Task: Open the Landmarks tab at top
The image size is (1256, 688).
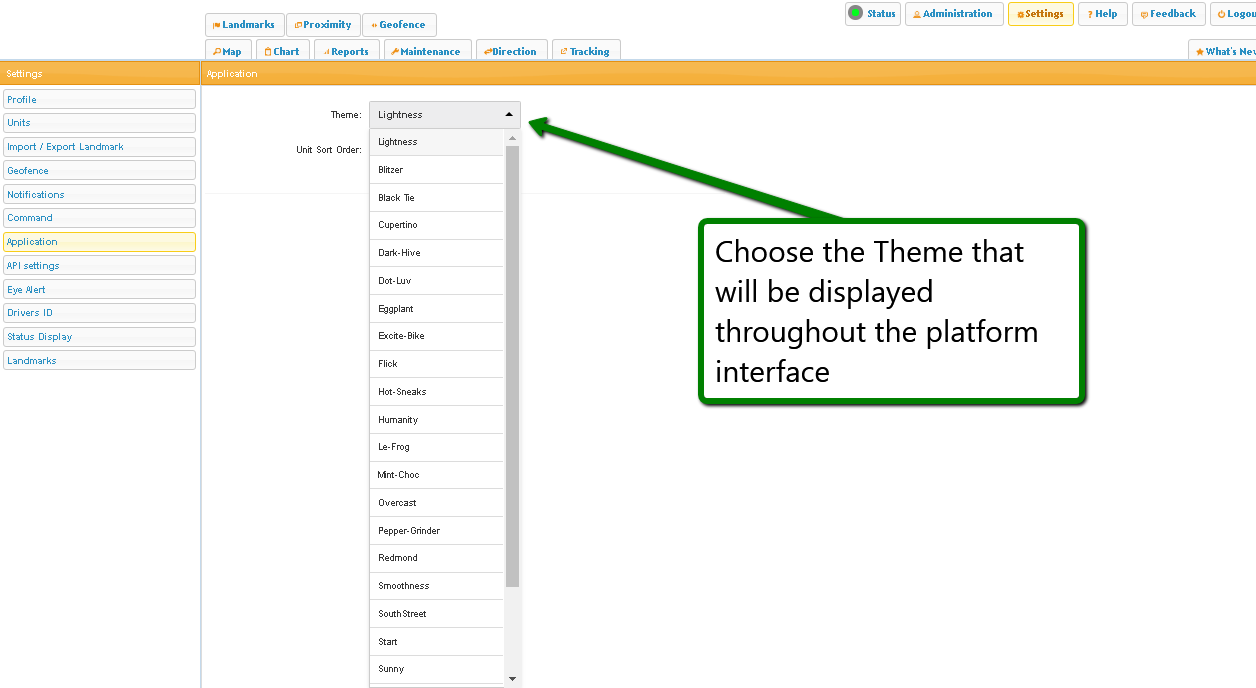Action: click(244, 25)
